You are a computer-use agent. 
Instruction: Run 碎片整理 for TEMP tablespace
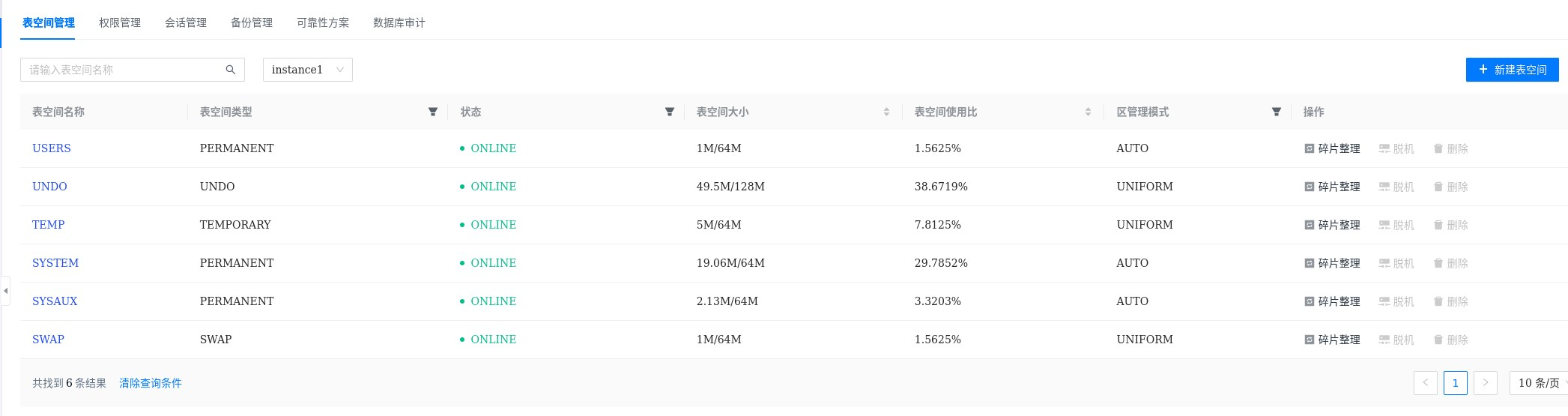click(x=1332, y=225)
